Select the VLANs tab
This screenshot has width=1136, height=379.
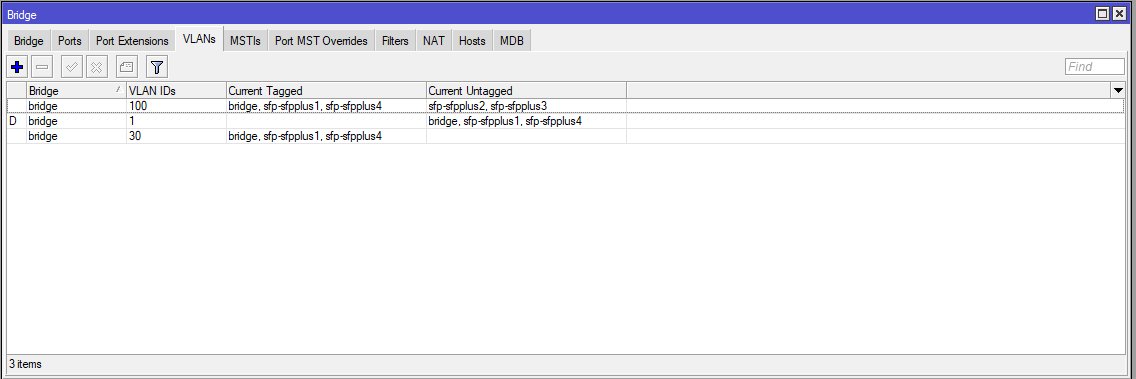pyautogui.click(x=199, y=40)
